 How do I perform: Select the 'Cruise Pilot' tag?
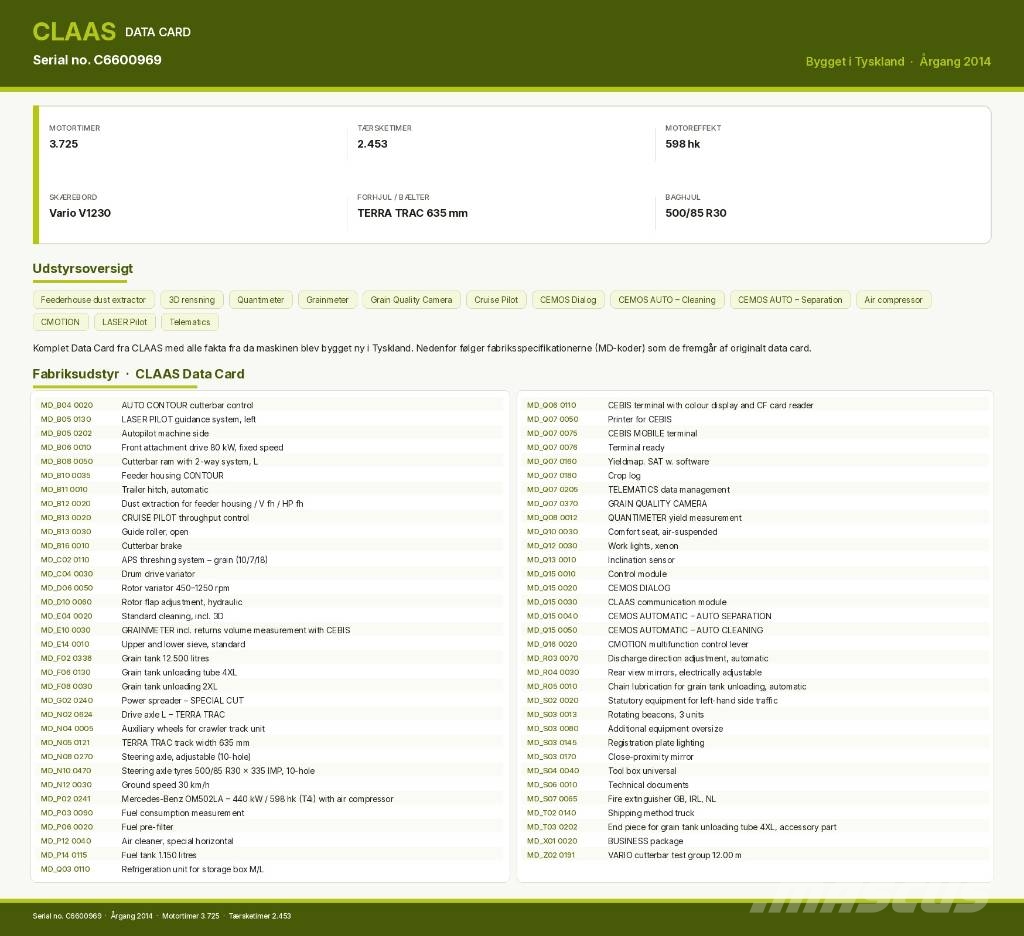pos(496,300)
